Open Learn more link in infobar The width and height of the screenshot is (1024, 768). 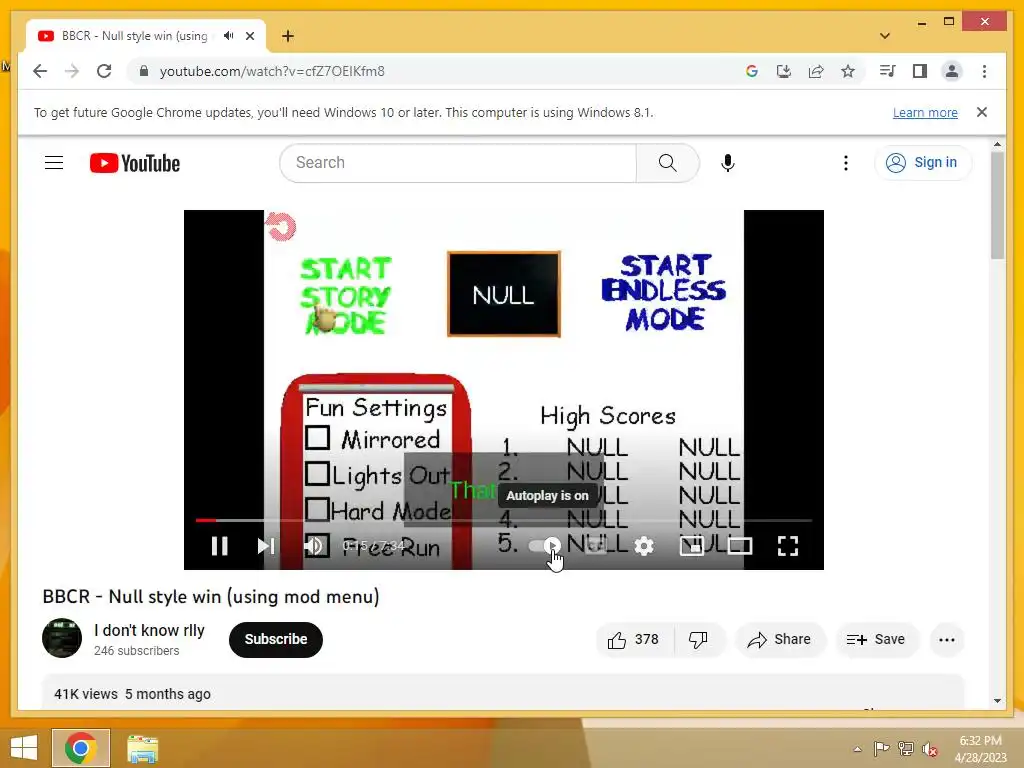click(x=925, y=112)
